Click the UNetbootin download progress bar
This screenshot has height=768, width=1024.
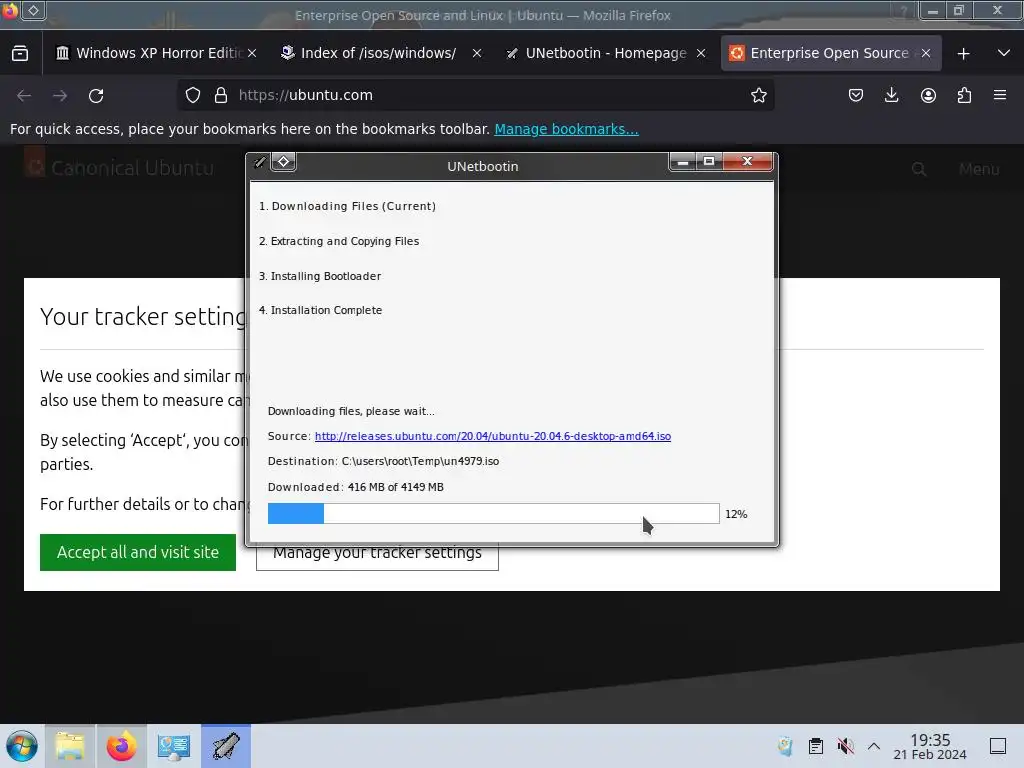(493, 513)
